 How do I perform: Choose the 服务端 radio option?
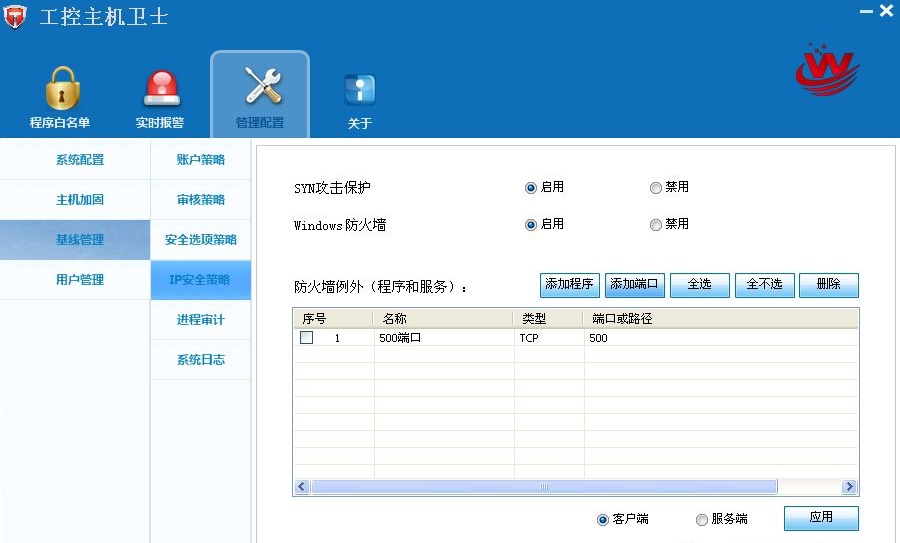702,520
